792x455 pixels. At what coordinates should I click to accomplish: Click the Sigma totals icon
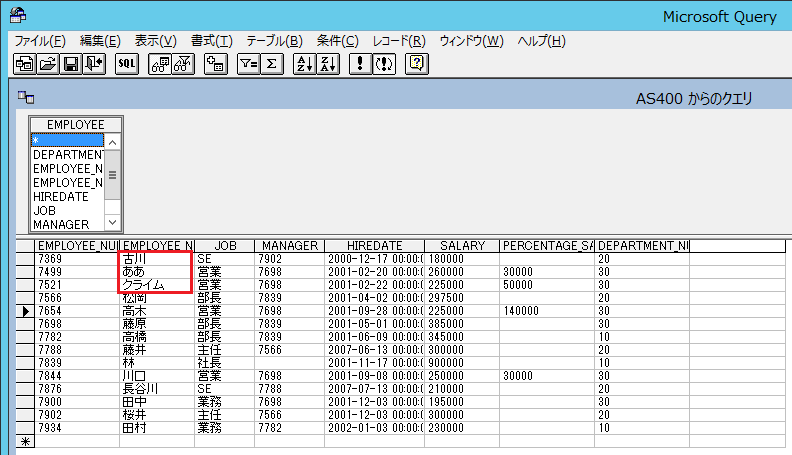271,64
